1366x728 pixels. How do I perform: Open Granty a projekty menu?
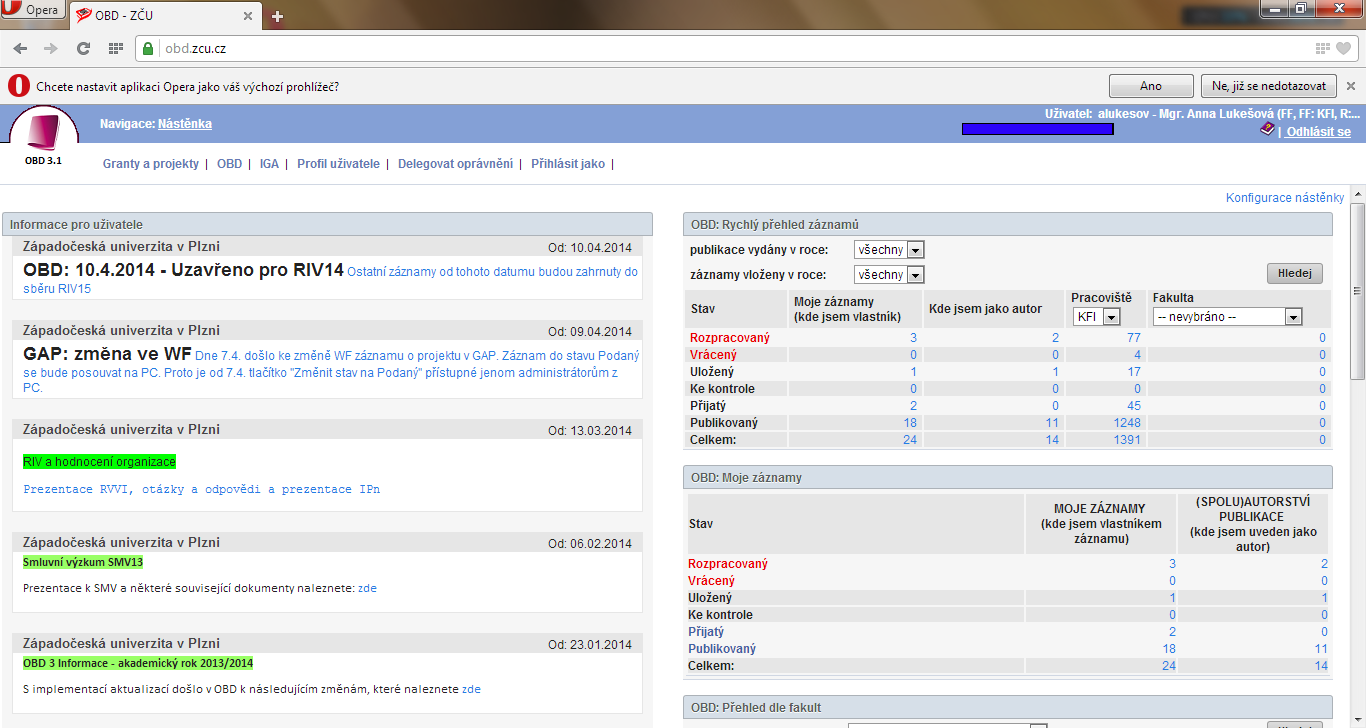click(151, 164)
